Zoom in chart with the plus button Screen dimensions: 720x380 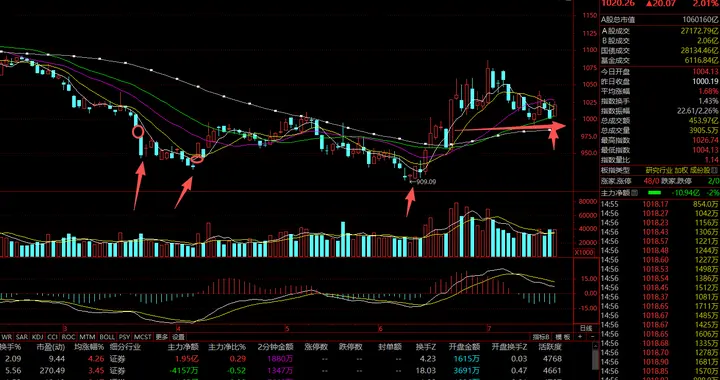pos(580,336)
